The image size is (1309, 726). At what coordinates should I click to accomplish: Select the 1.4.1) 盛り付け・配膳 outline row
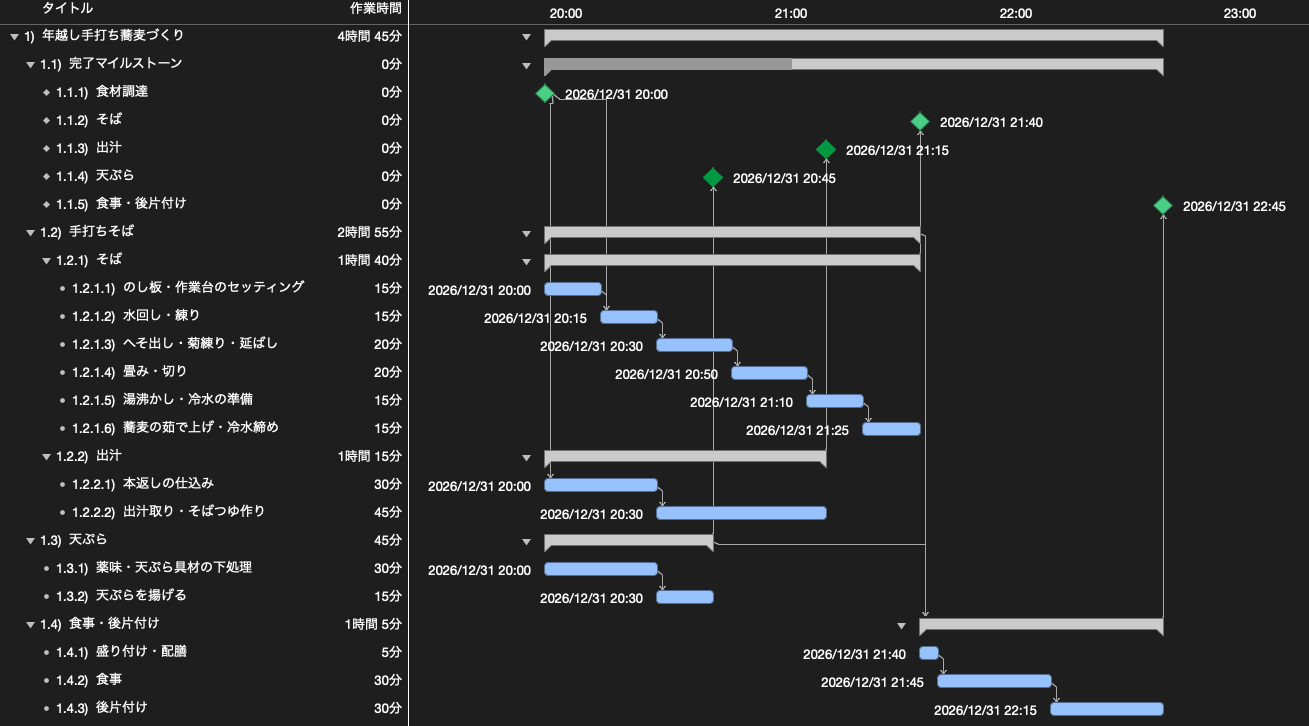pyautogui.click(x=204, y=652)
